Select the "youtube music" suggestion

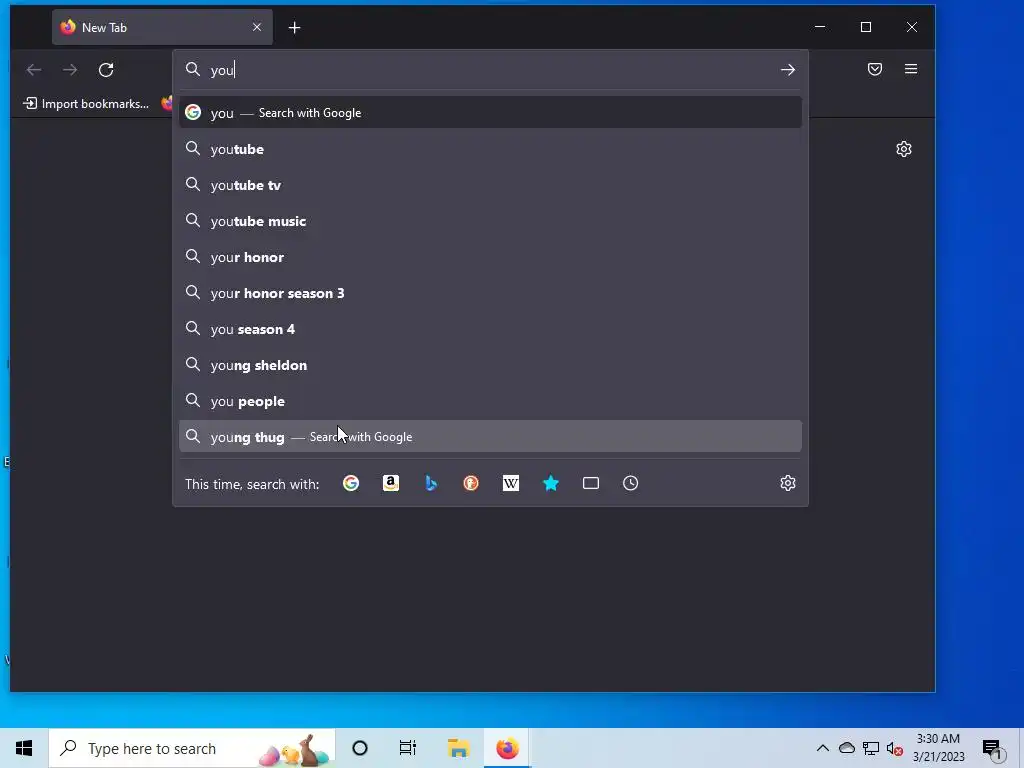(490, 221)
